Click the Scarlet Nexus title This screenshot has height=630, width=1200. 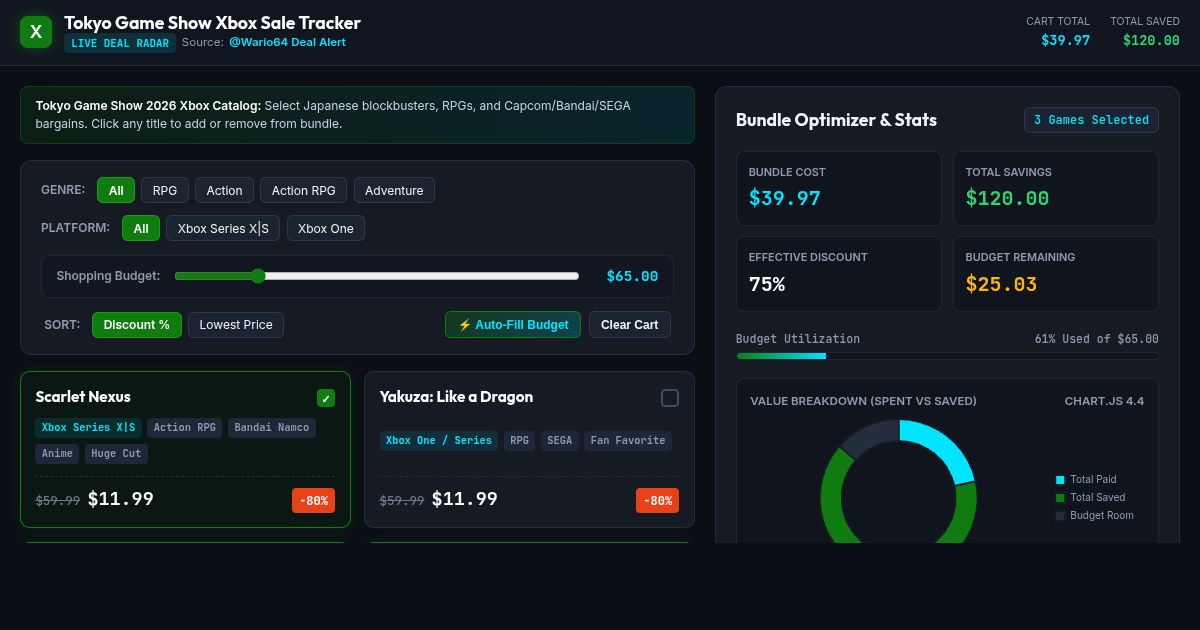click(83, 397)
